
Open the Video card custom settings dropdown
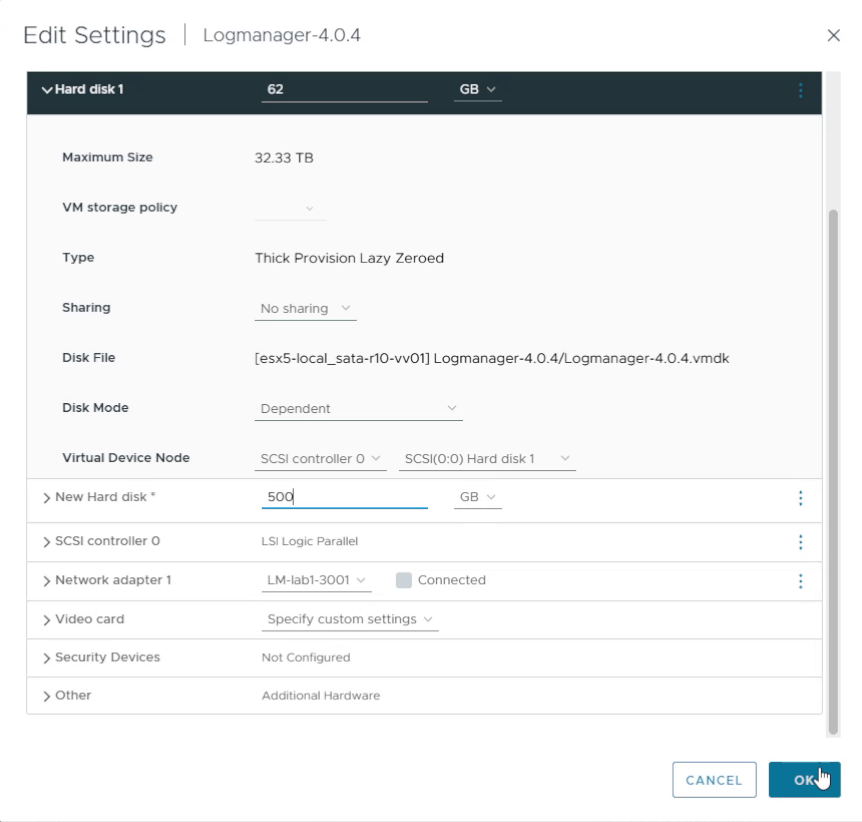click(x=350, y=619)
